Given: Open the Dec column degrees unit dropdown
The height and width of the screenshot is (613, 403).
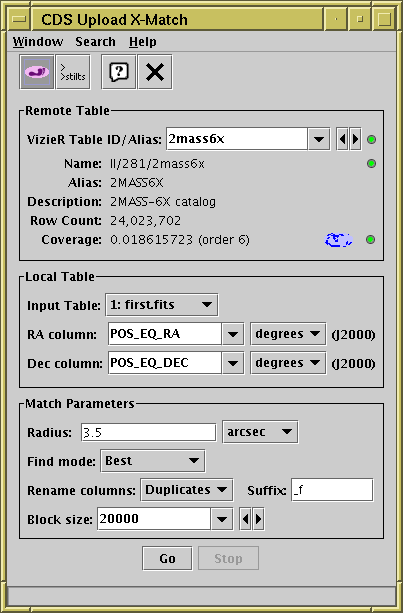Looking at the screenshot, I should (x=288, y=363).
